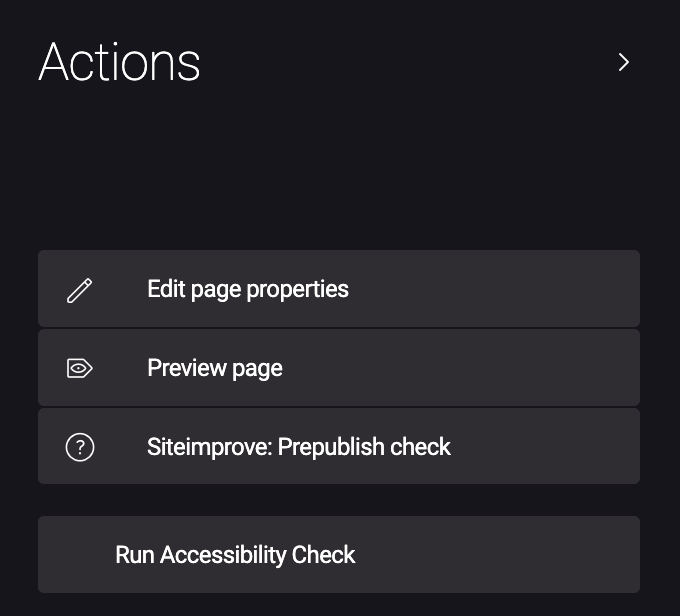Launch Siteimprove: Prepublish check
Screen dimensions: 680x616
339,446
